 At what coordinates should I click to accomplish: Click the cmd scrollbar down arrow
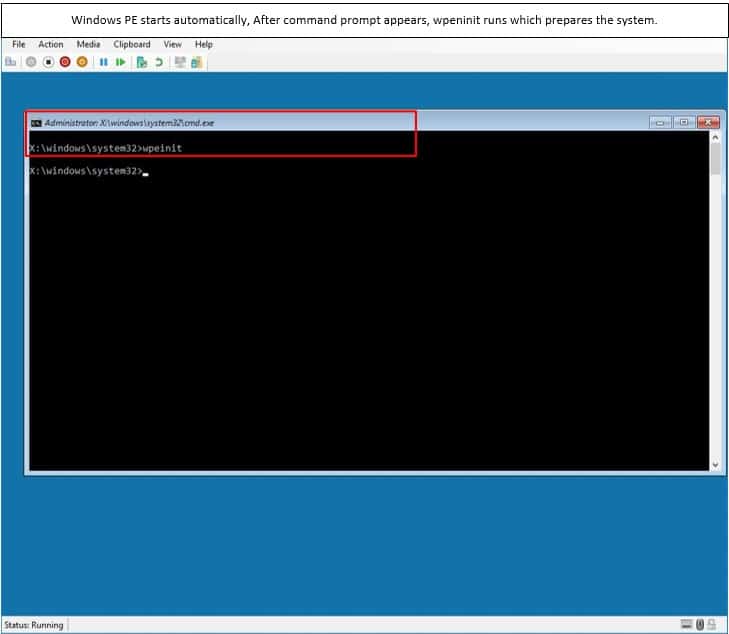[x=716, y=464]
